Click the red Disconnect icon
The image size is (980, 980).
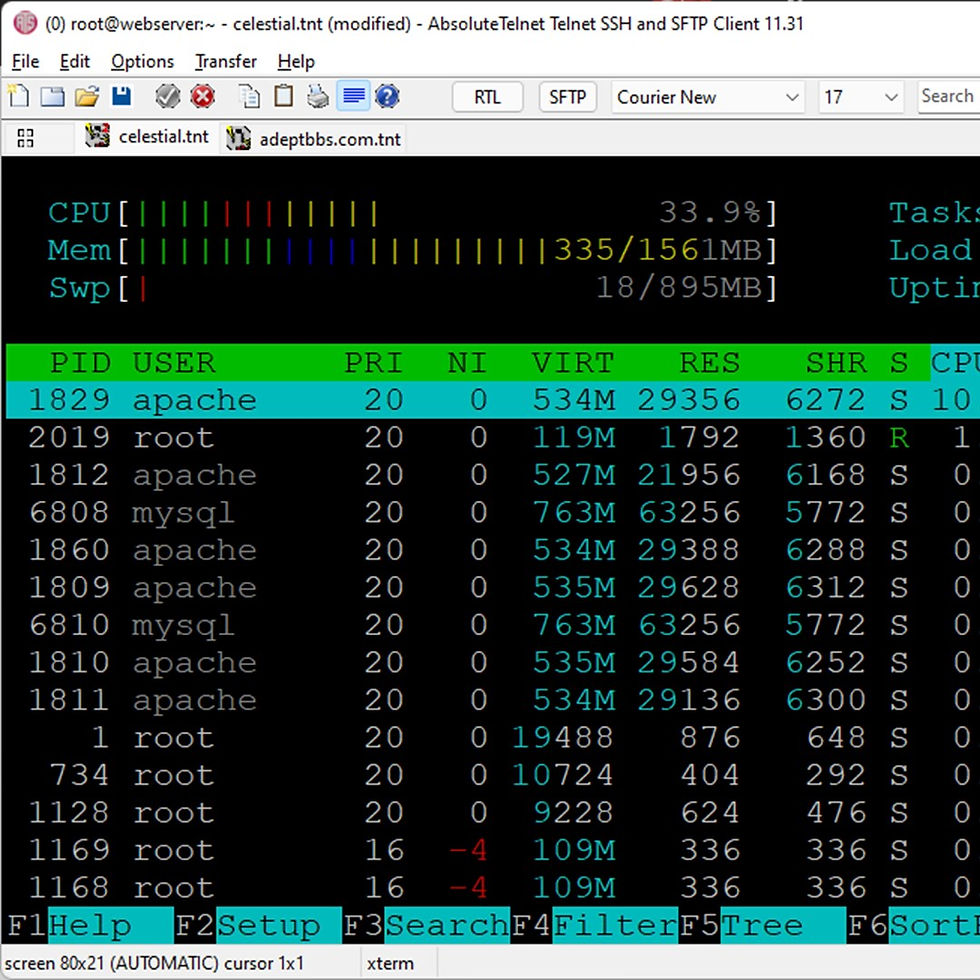[x=202, y=97]
